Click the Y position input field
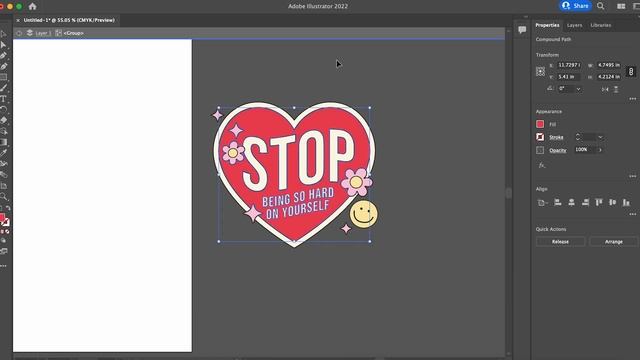The width and height of the screenshot is (640, 360). pyautogui.click(x=569, y=76)
